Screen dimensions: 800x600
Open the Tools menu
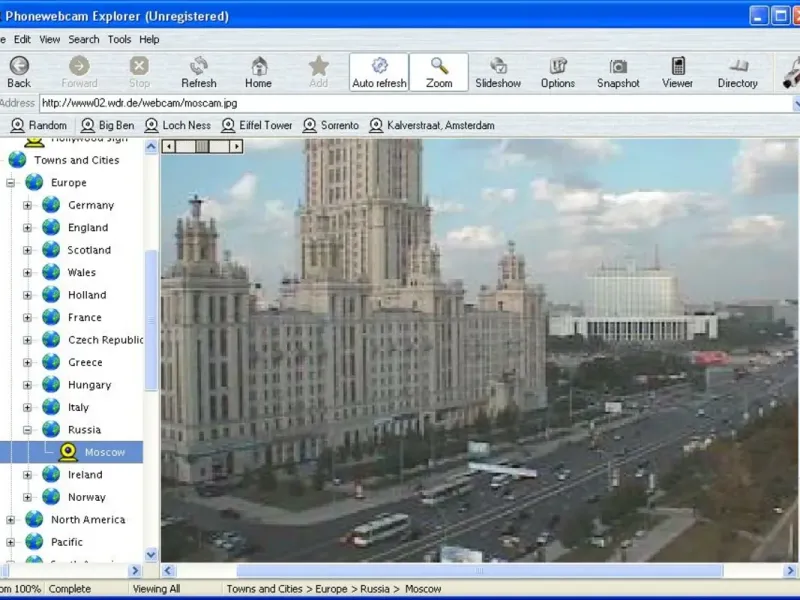119,39
